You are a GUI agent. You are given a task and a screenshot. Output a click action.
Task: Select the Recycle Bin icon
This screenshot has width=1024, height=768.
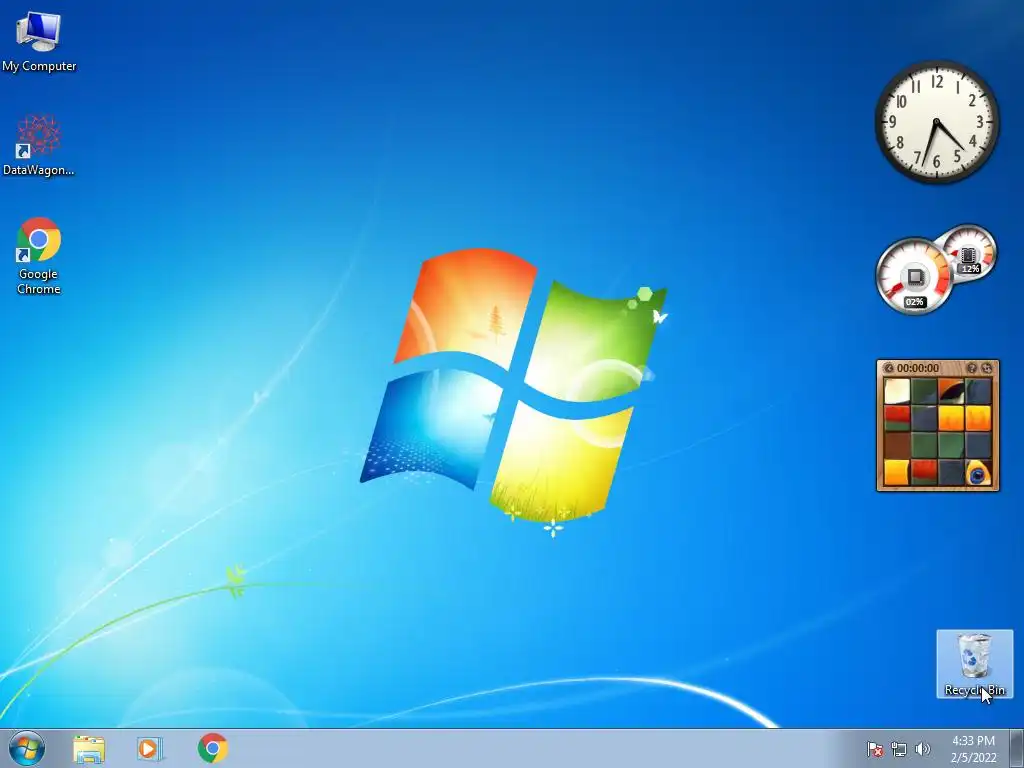[974, 664]
